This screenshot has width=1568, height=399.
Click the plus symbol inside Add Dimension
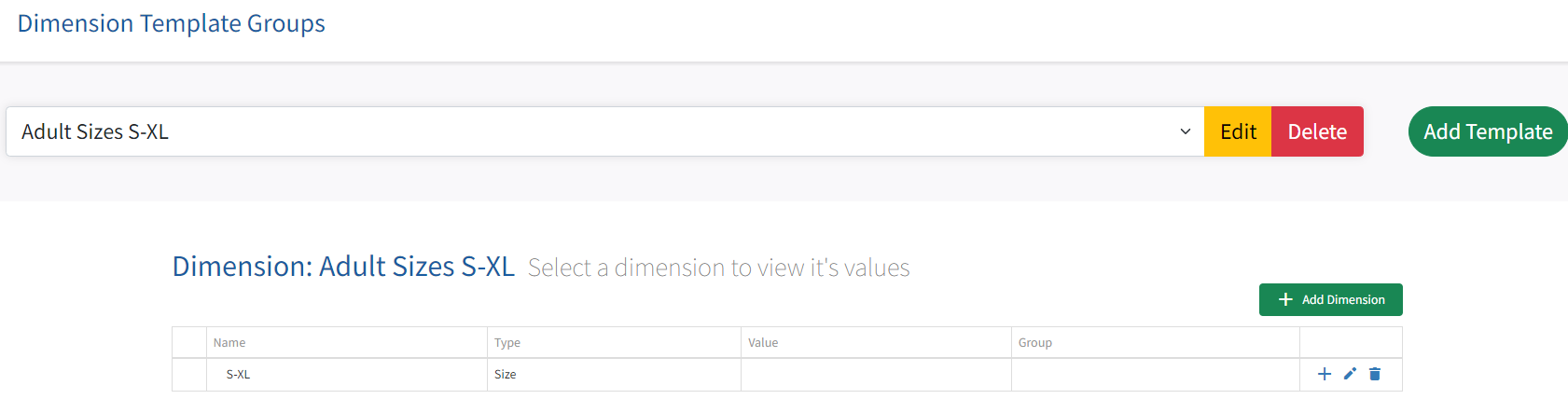tap(1285, 299)
